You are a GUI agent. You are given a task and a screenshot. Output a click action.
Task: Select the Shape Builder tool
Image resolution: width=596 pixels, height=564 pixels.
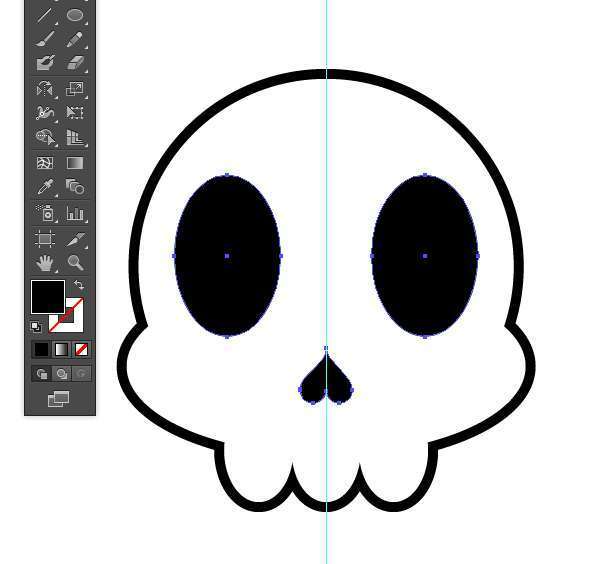(x=45, y=137)
